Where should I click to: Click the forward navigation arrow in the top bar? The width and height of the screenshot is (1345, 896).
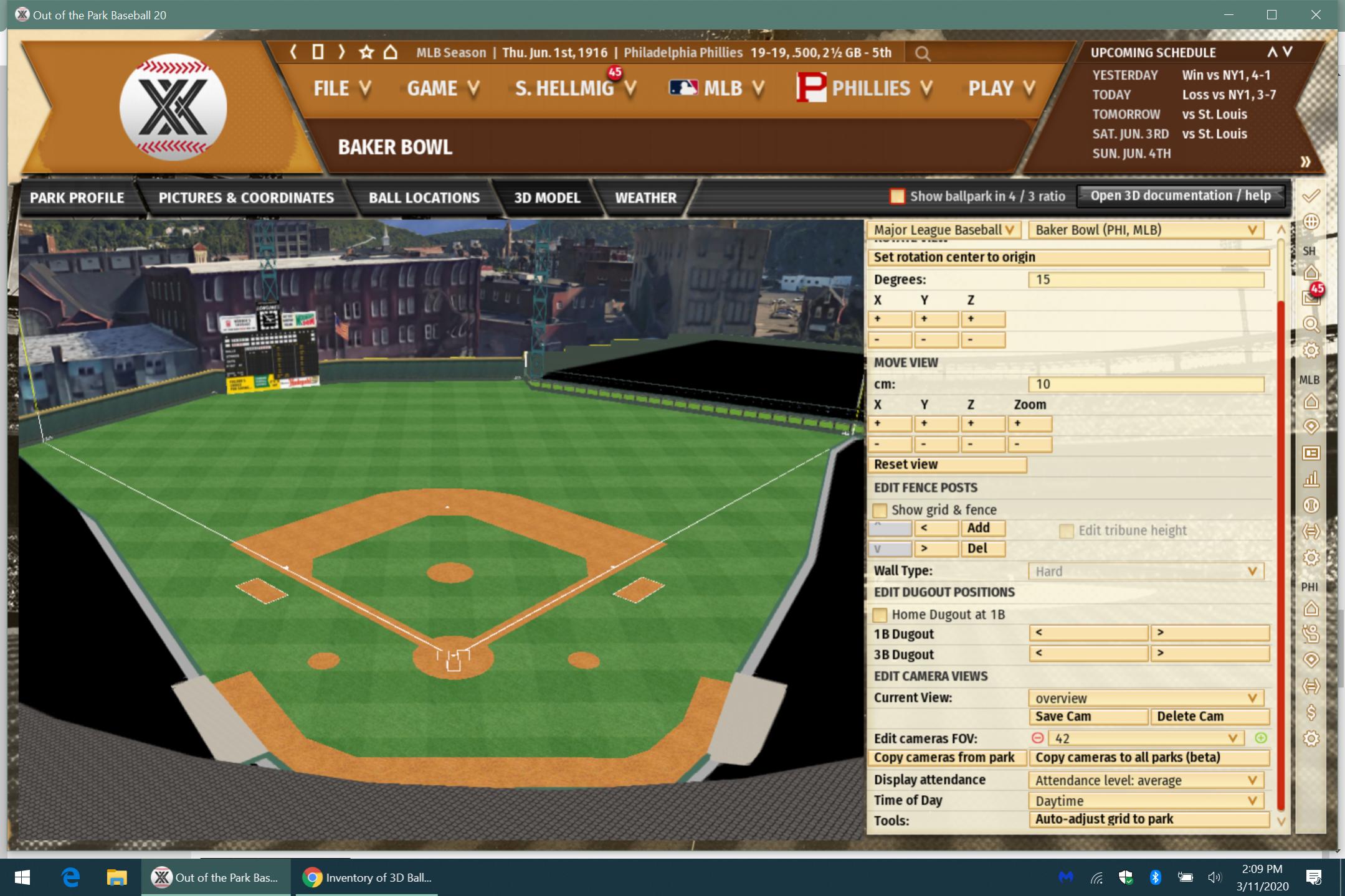click(341, 52)
